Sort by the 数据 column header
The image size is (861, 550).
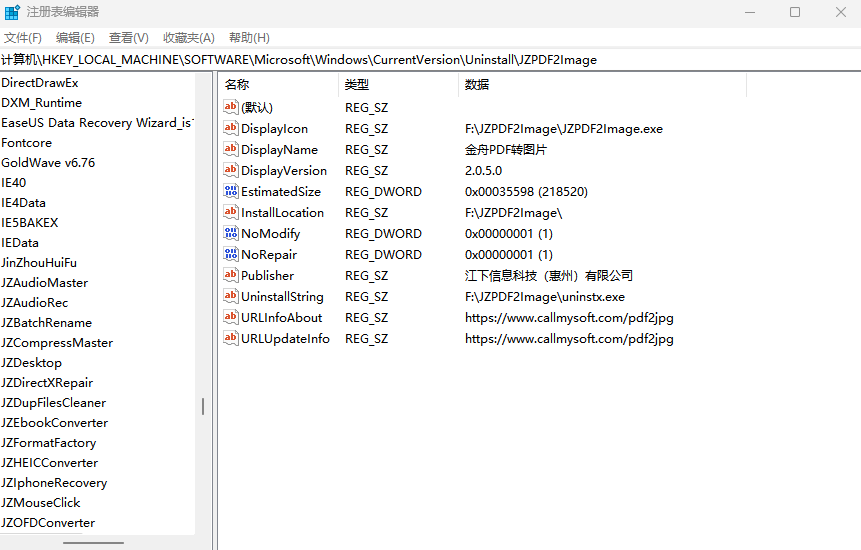602,85
